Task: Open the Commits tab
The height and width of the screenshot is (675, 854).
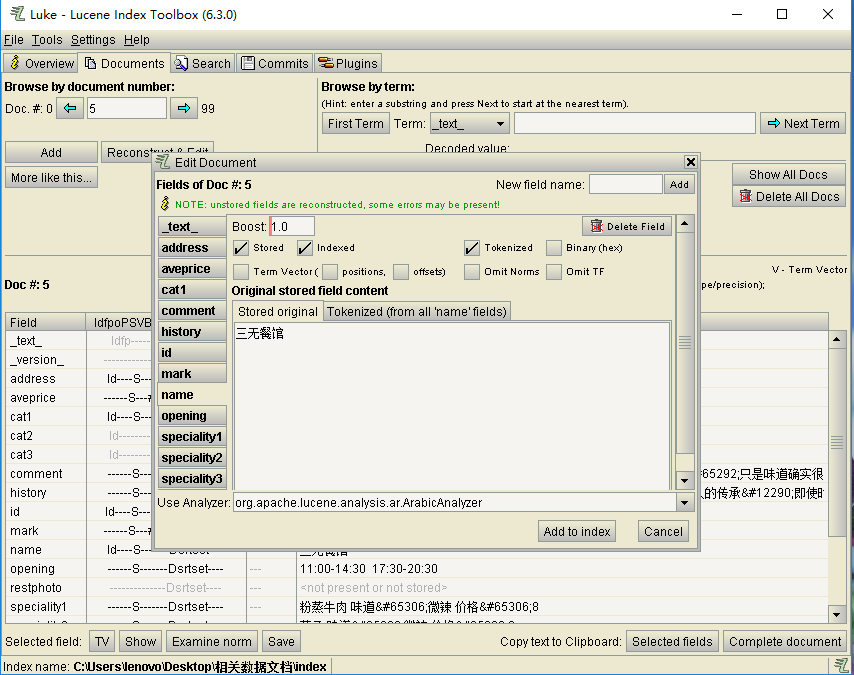Action: point(275,63)
